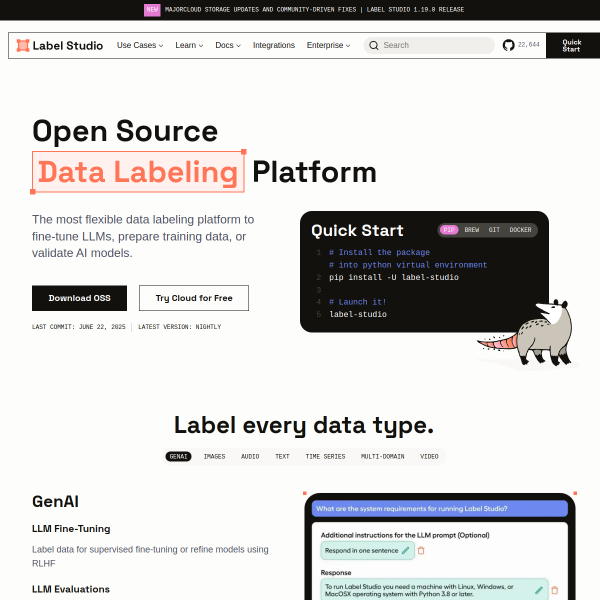The image size is (600, 600).
Task: Open the GitHub stars count 22,644
Action: click(528, 45)
